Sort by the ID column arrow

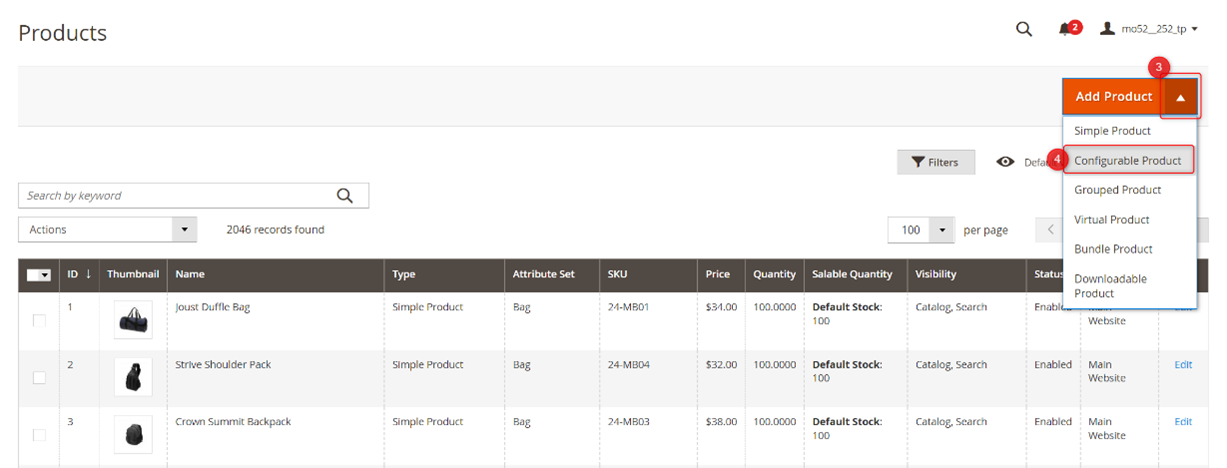88,274
